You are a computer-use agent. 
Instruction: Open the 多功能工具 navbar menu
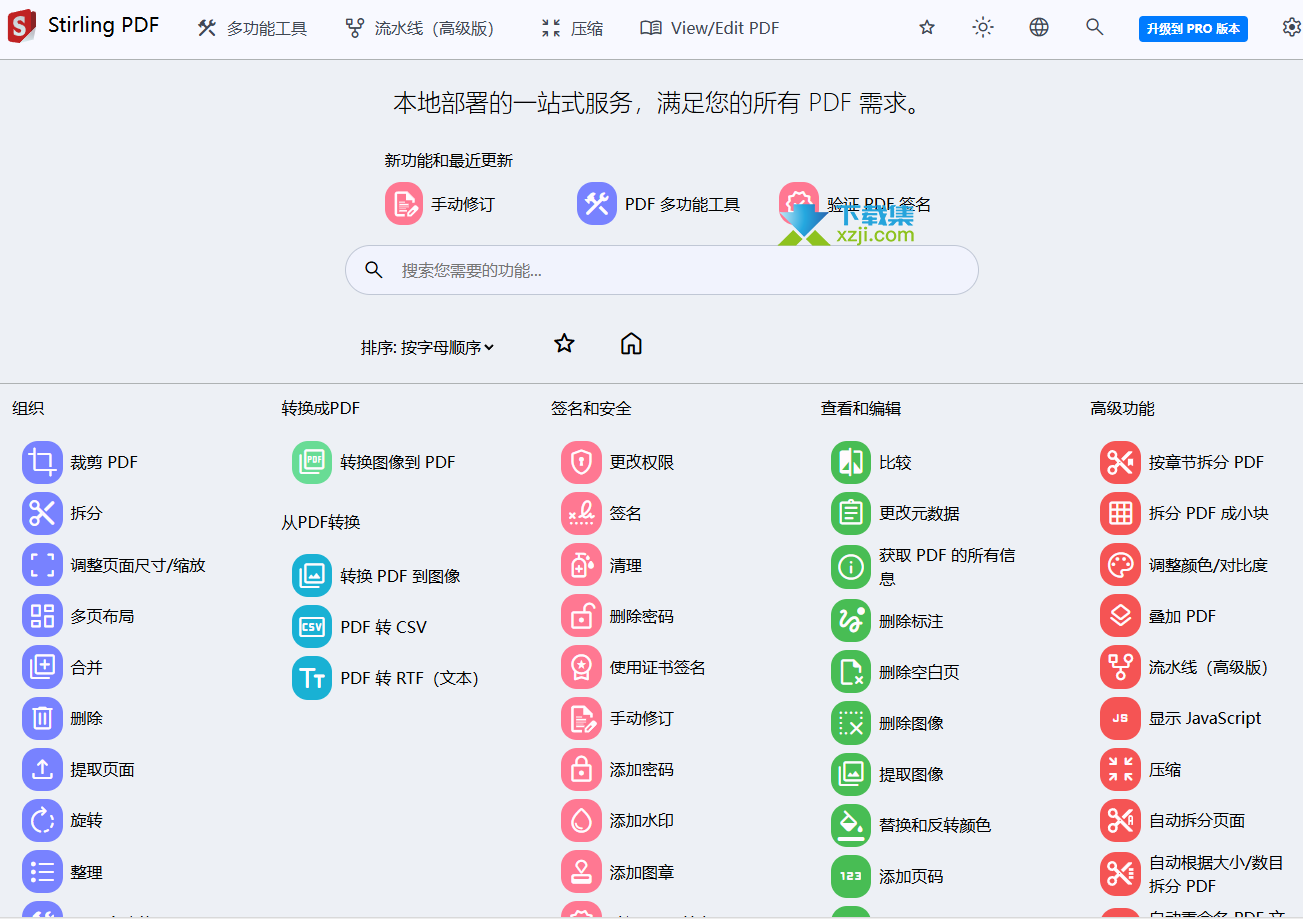point(252,28)
